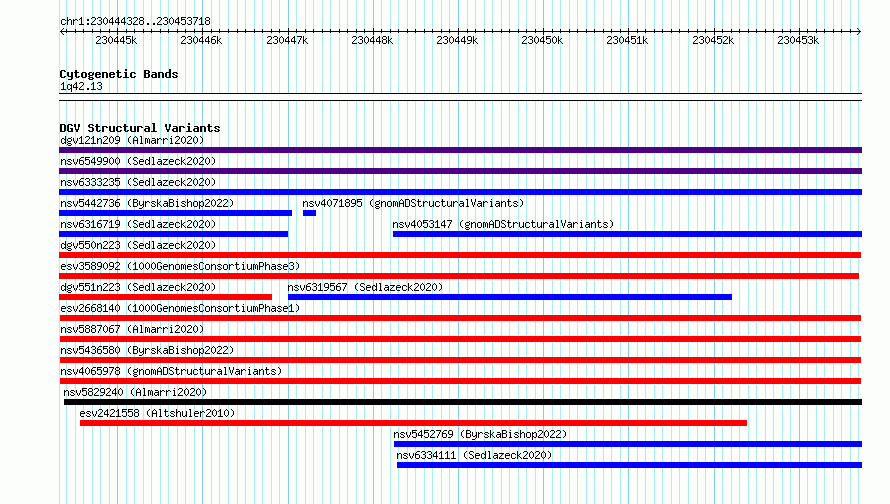This screenshot has width=890, height=504.
Task: Click the chr1:230444328..230453718 region text
Action: click(x=135, y=21)
